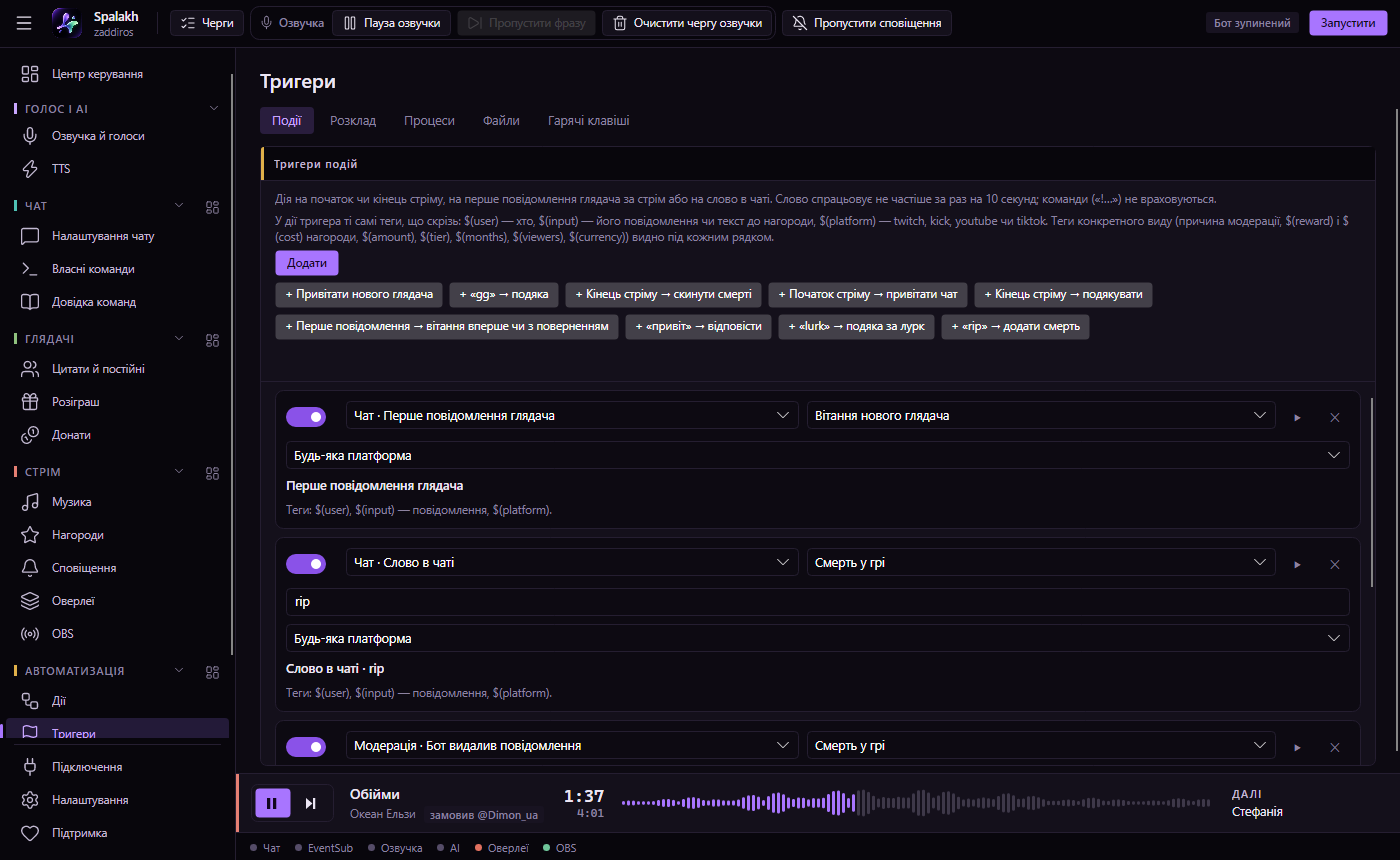1400x860 pixels.
Task: Run the Перше повідомлення глядача trigger play icon
Action: [1297, 417]
